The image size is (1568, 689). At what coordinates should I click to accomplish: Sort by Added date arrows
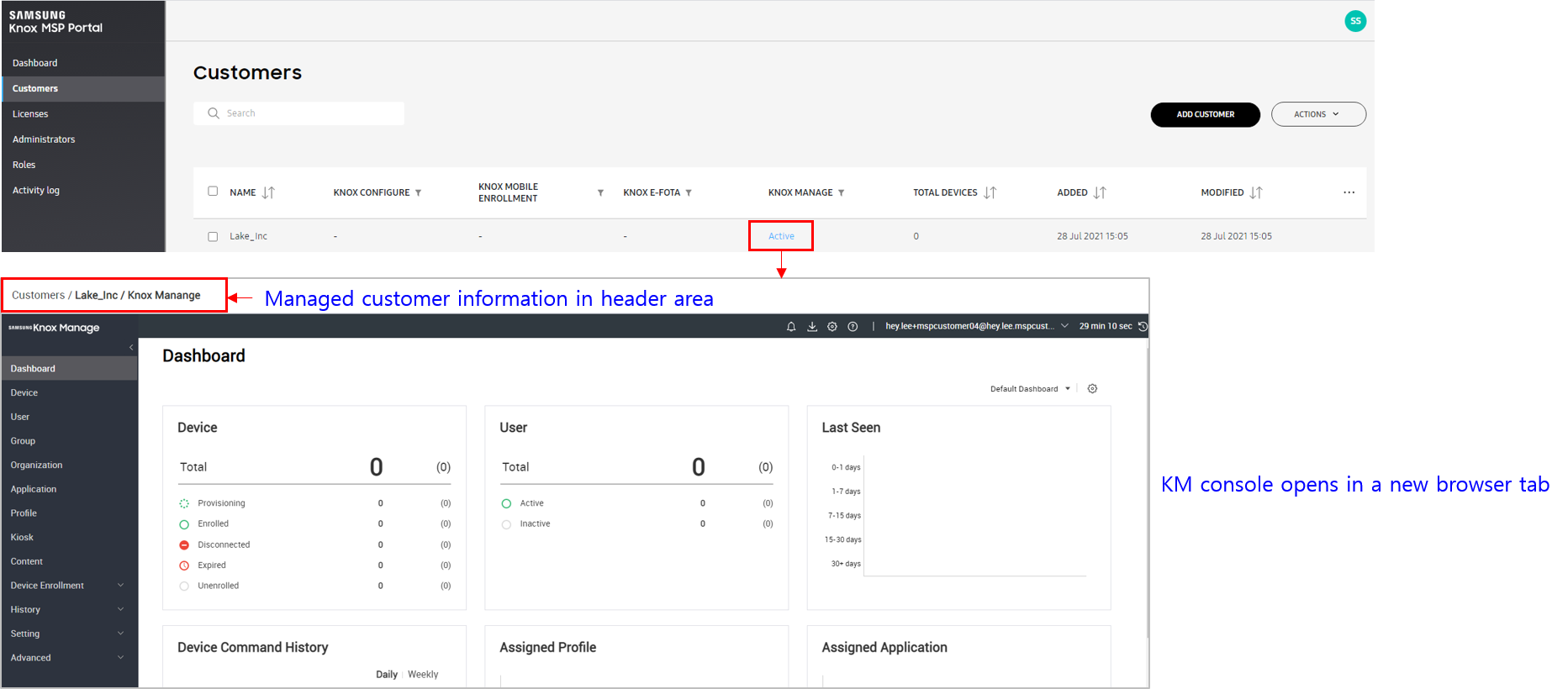pyautogui.click(x=1100, y=192)
